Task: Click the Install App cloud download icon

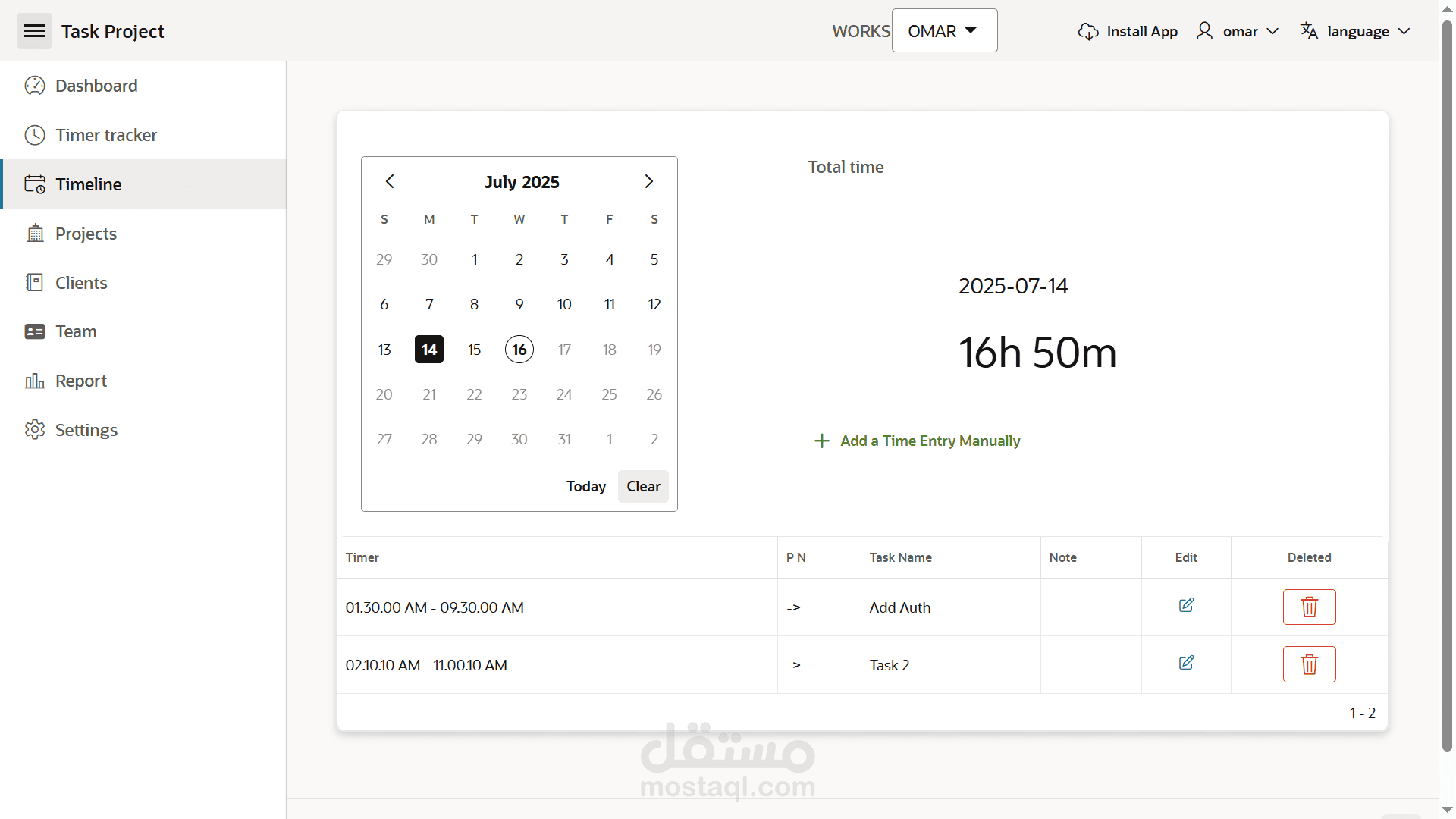Action: [1088, 31]
